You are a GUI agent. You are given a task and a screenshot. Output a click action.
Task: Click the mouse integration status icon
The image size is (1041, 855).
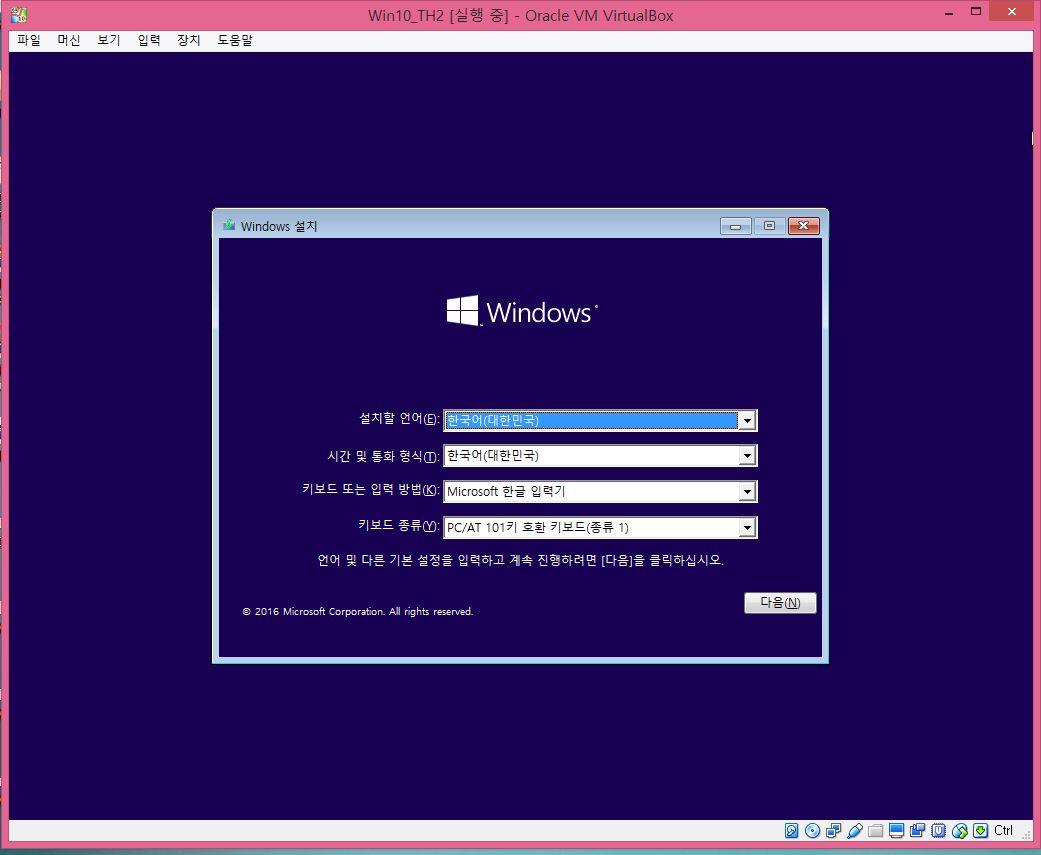coord(960,830)
